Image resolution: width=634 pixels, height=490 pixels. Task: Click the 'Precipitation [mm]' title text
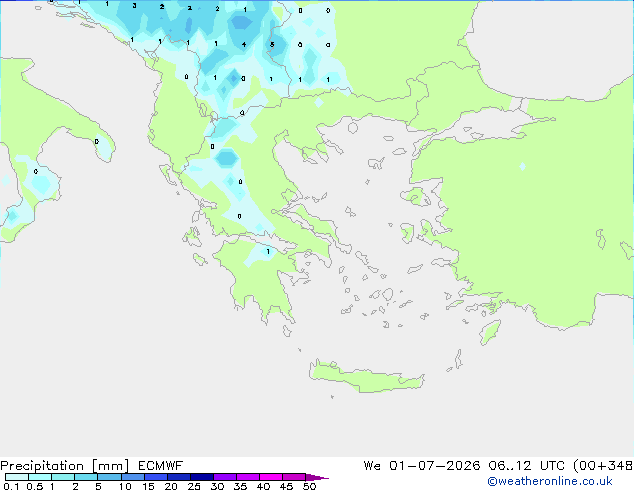65,466
